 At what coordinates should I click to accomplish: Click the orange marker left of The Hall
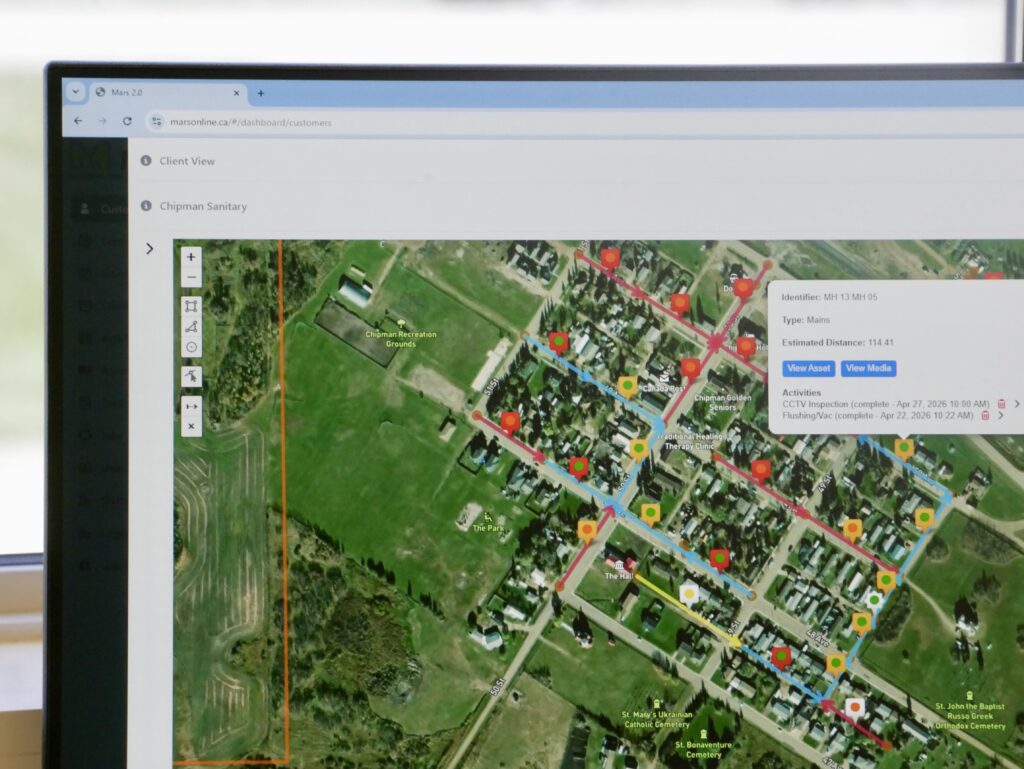pyautogui.click(x=587, y=531)
